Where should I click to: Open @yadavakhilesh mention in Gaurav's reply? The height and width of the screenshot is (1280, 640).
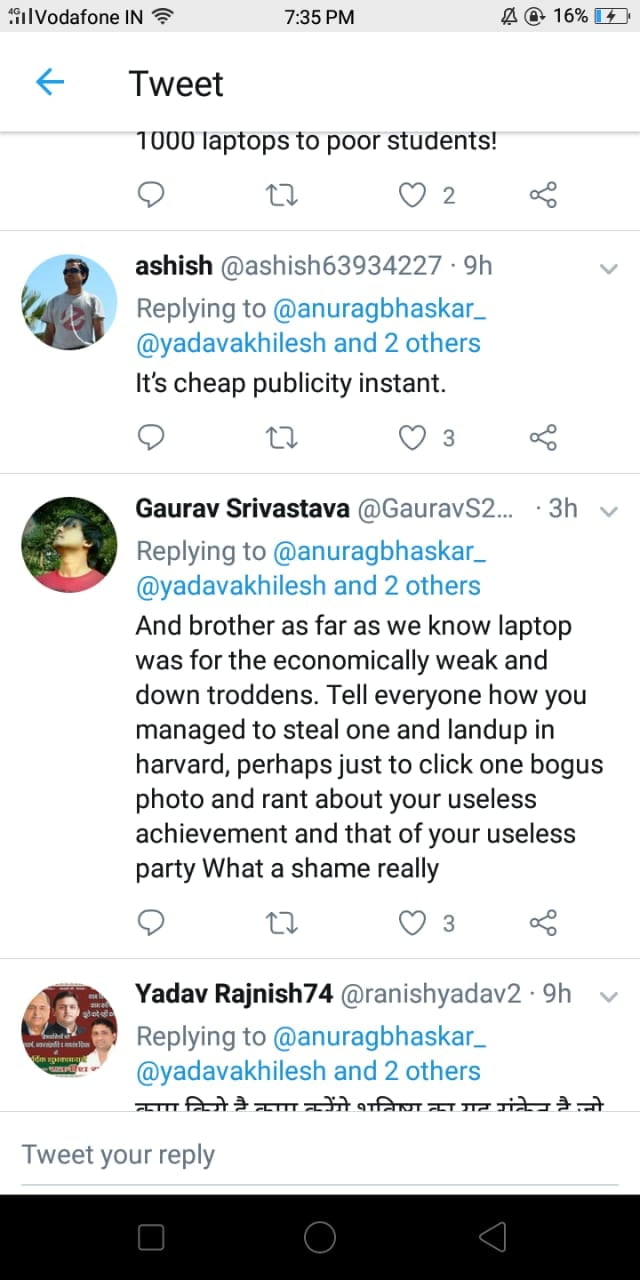[x=231, y=586]
